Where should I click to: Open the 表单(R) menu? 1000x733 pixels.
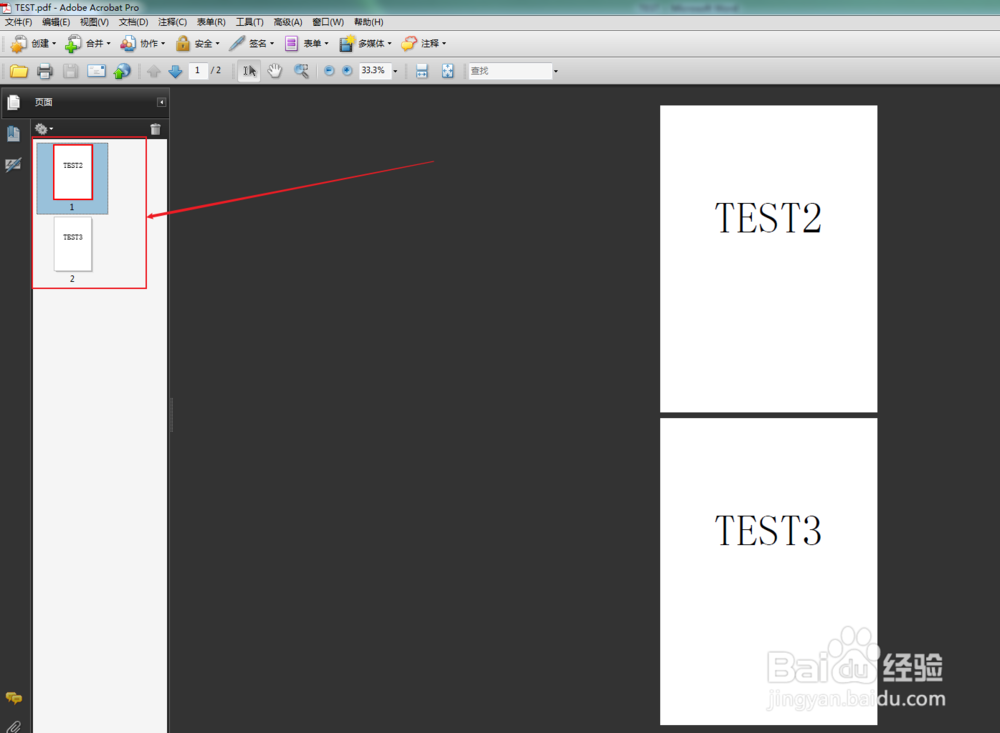coord(211,22)
